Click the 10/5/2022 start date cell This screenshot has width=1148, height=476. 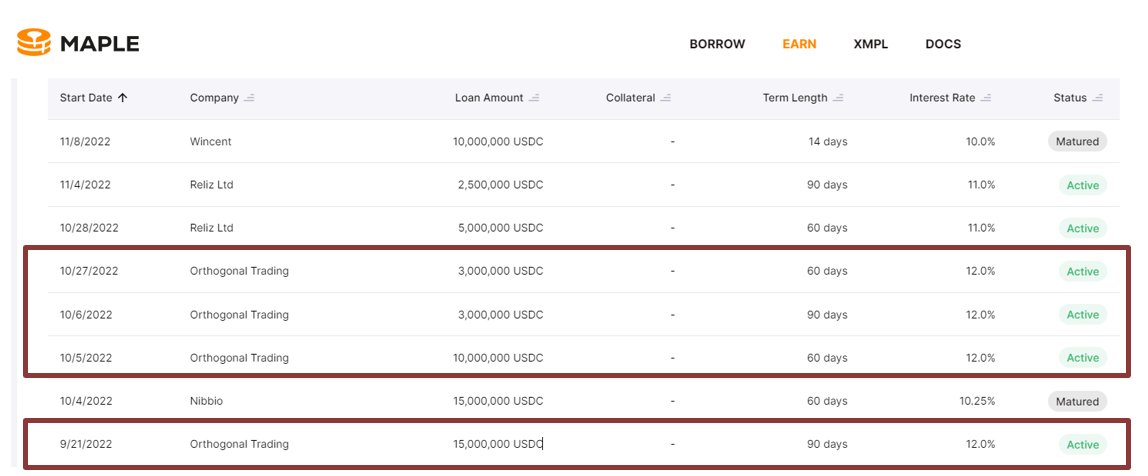click(86, 358)
